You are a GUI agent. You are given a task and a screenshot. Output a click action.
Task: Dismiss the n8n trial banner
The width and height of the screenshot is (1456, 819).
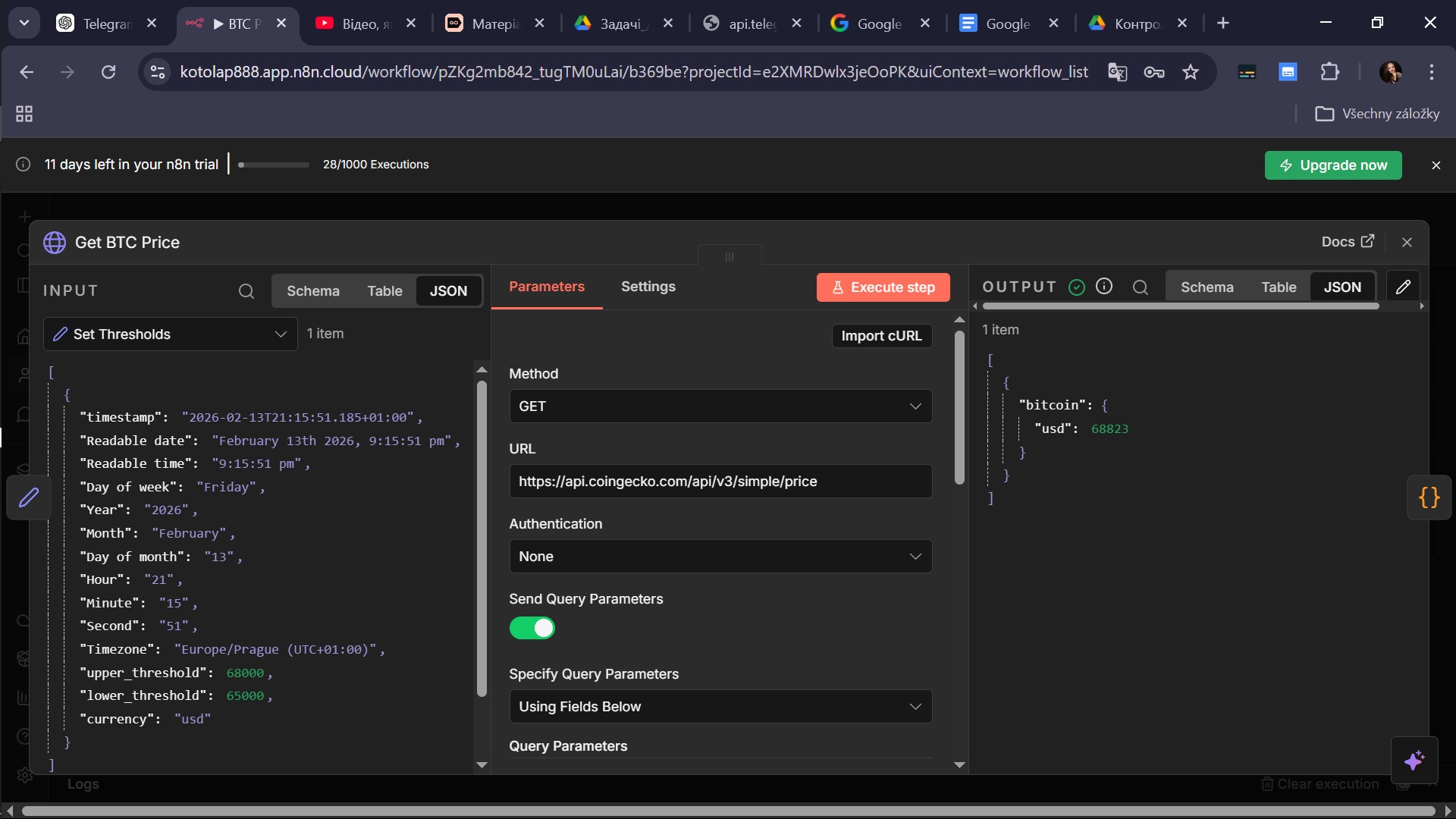tap(1436, 165)
